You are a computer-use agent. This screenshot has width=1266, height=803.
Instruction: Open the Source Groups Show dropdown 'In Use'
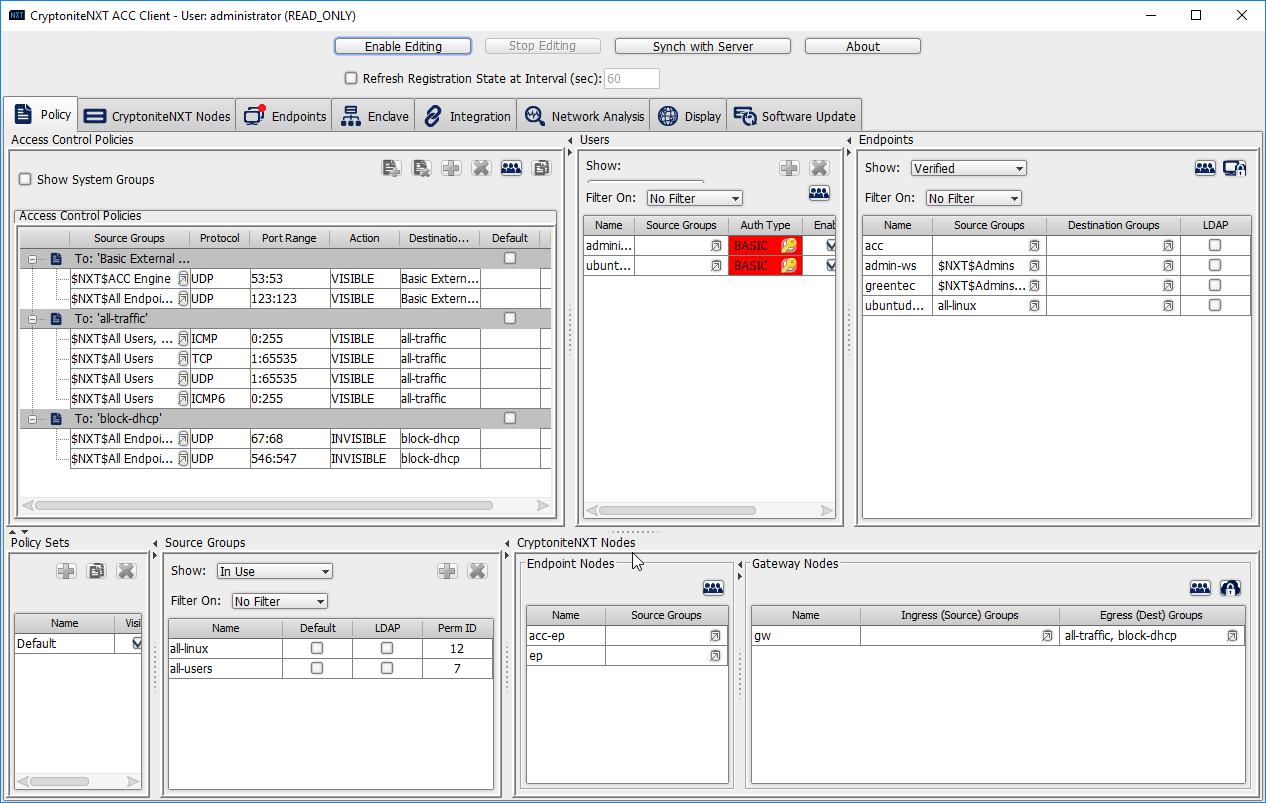[274, 571]
